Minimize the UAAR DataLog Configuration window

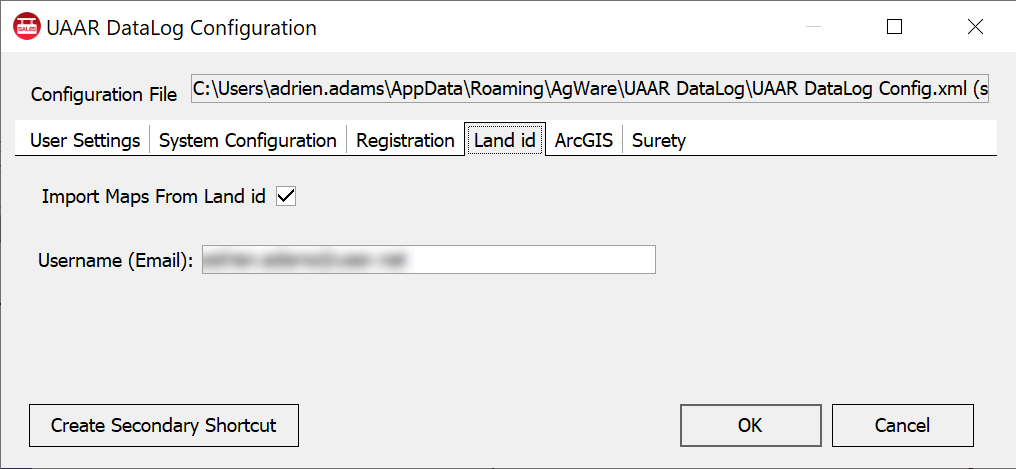click(813, 27)
